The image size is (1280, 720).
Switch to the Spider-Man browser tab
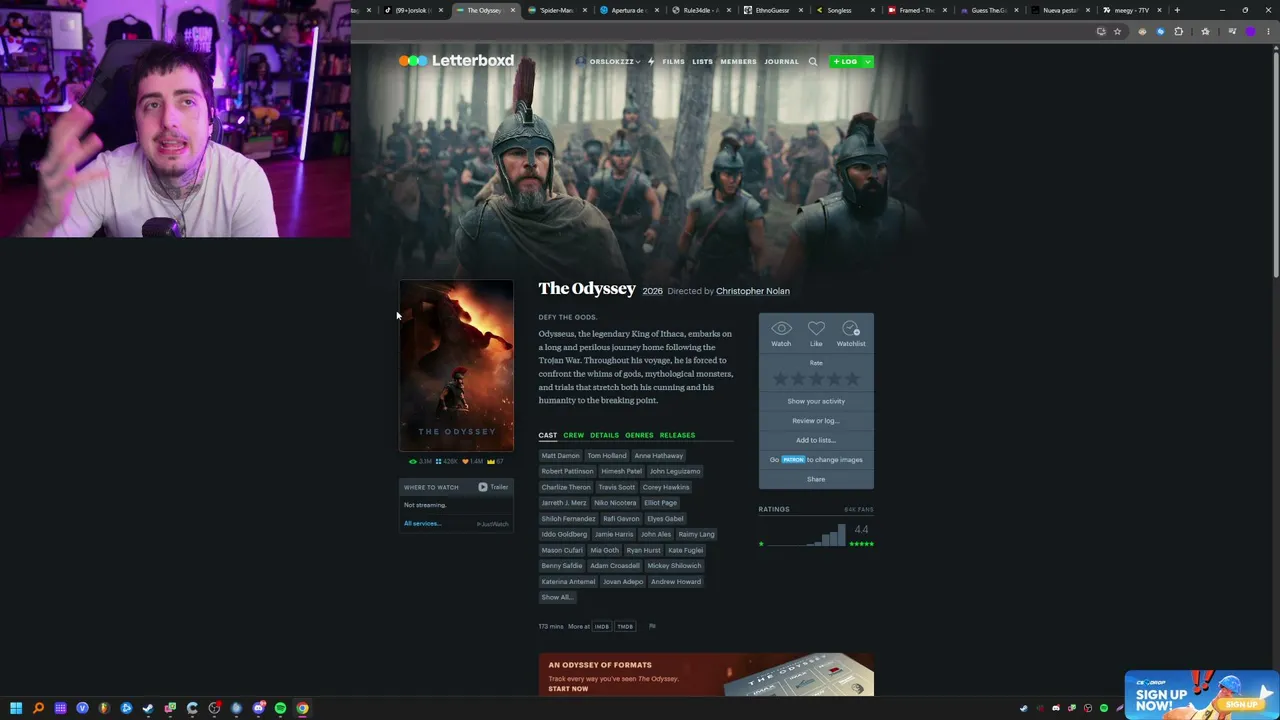(561, 10)
